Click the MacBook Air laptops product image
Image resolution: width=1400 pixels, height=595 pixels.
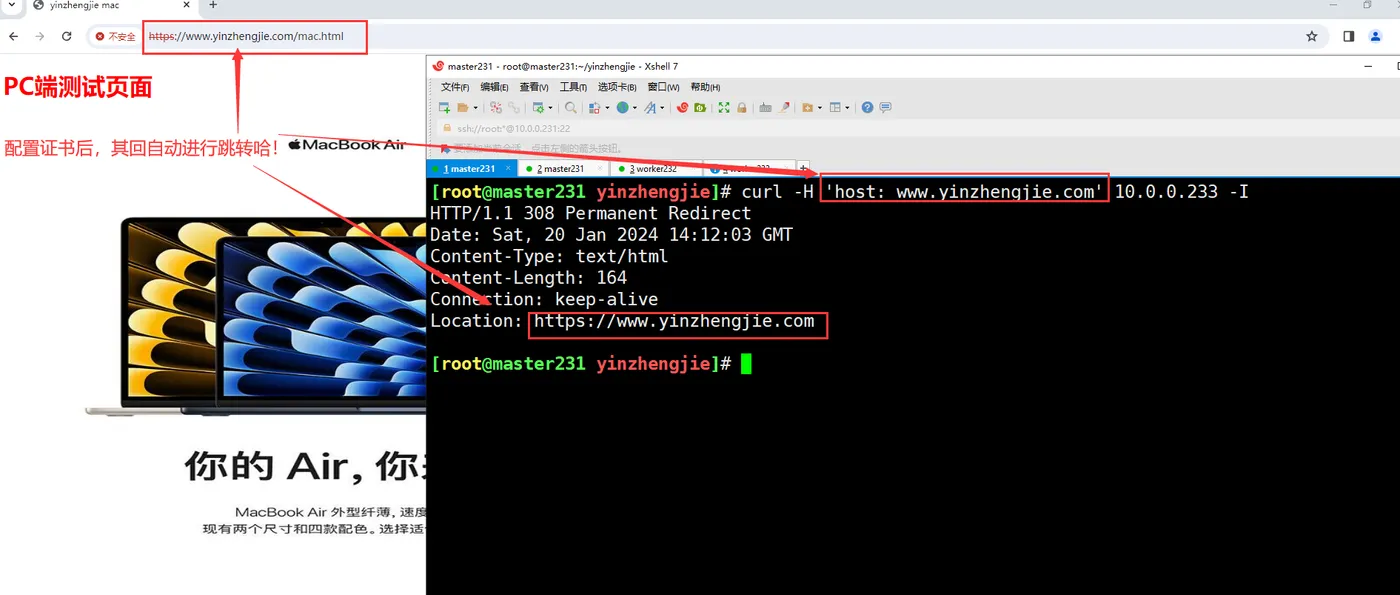pyautogui.click(x=256, y=314)
